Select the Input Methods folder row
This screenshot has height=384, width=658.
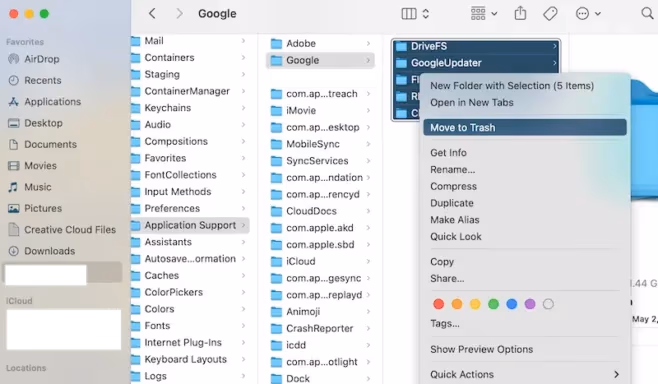190,192
